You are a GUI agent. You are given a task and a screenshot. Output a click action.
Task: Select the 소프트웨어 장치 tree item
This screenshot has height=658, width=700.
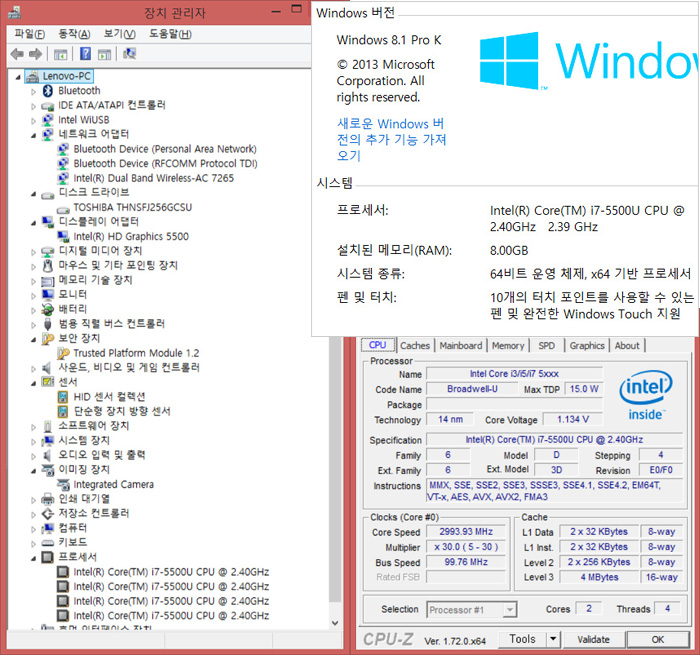pos(94,426)
